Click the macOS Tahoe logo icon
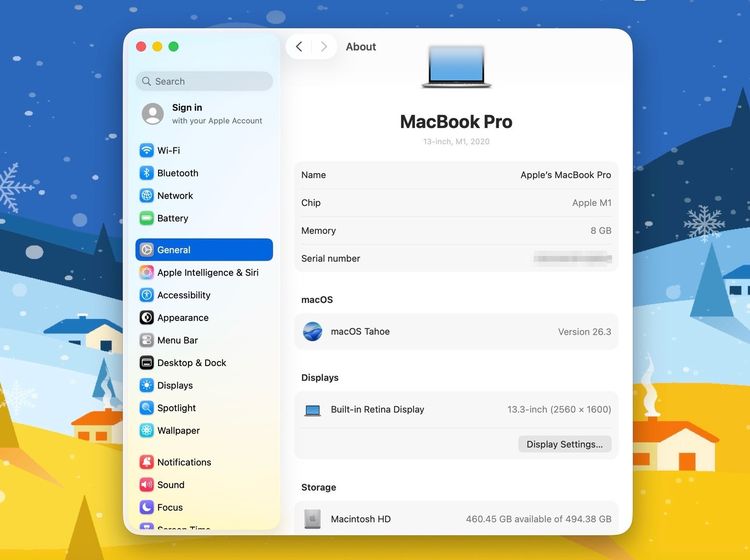Screen dimensions: 750x560 tap(312, 331)
